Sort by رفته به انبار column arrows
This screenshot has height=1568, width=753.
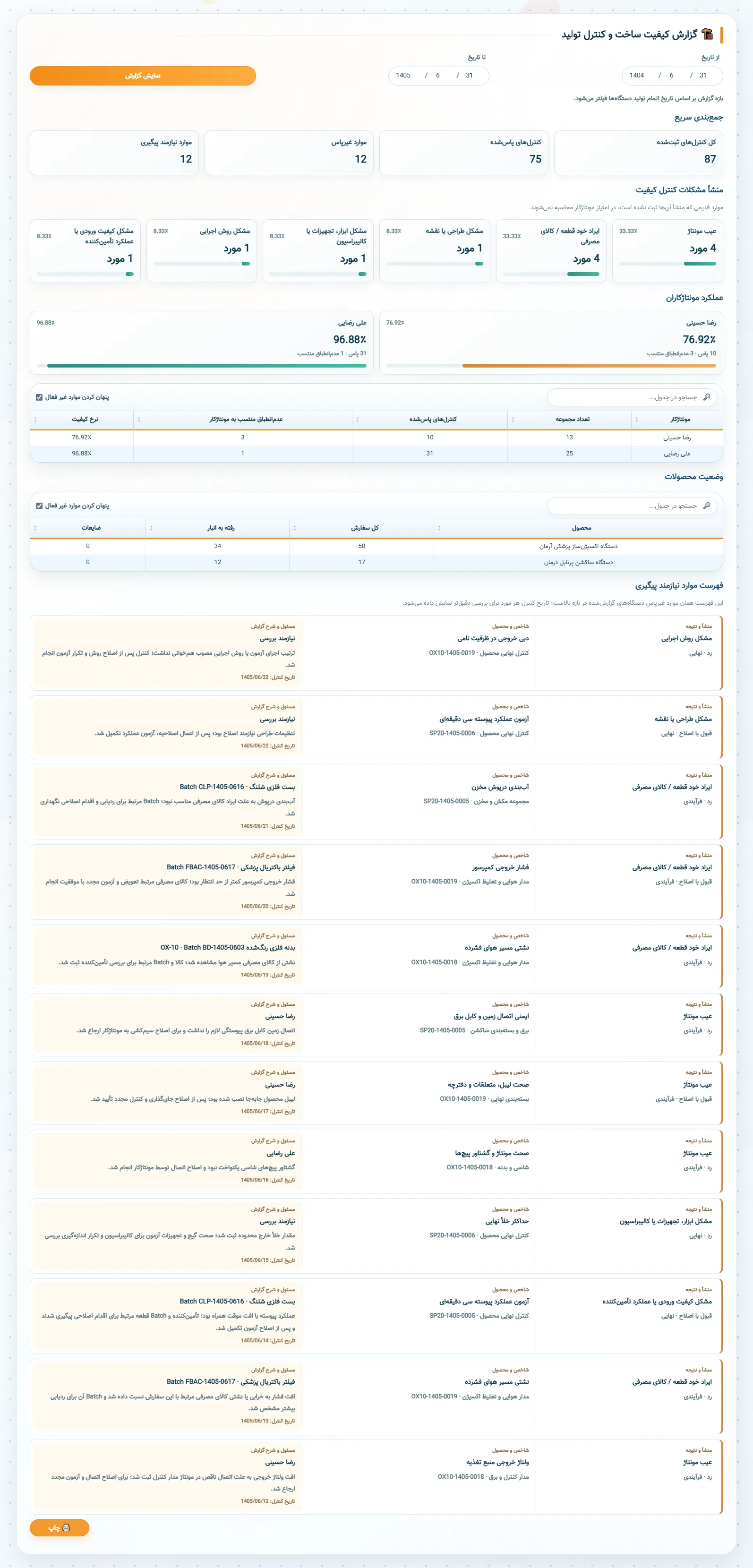(x=151, y=528)
